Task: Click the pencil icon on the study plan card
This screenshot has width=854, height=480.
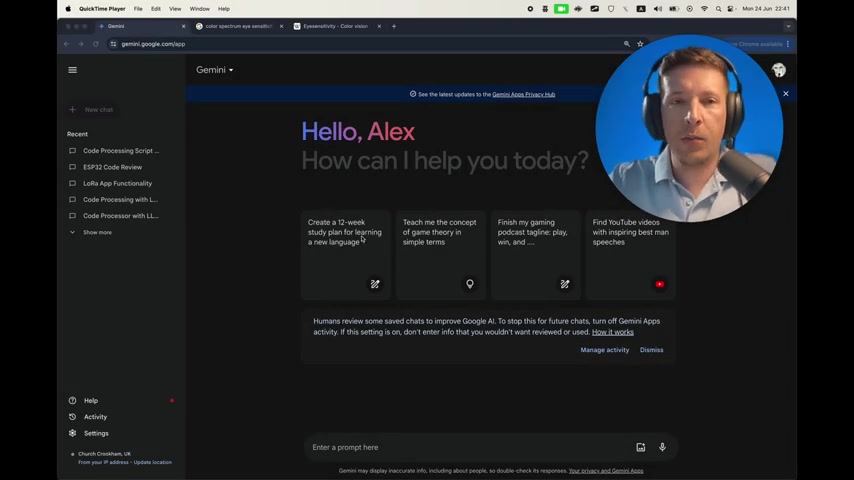Action: [x=375, y=284]
